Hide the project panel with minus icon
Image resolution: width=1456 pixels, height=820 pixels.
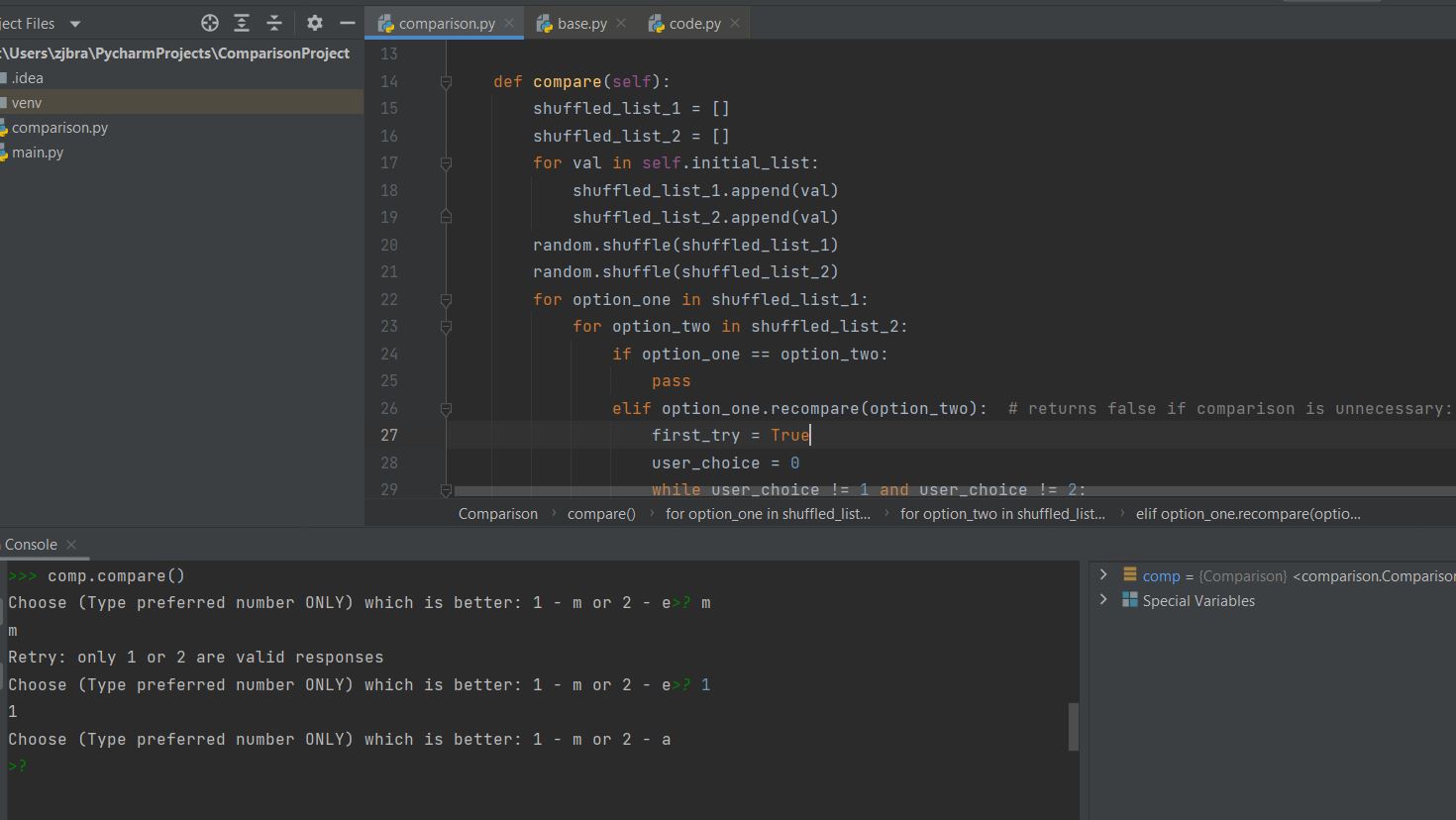(x=348, y=23)
